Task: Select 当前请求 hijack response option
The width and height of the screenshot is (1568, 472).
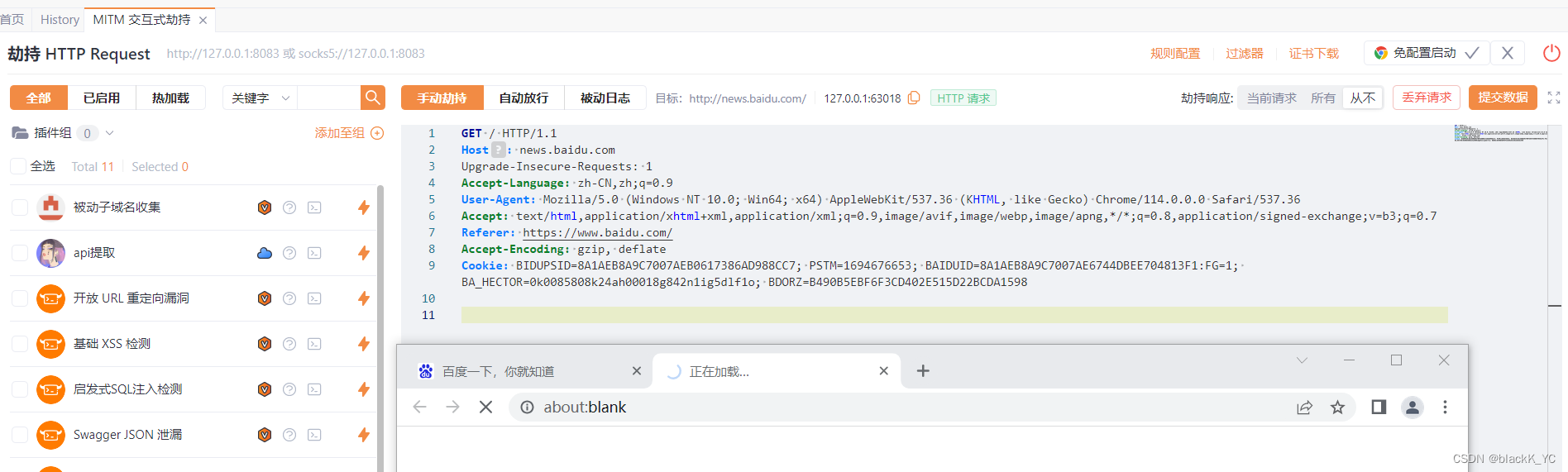Action: point(1272,98)
